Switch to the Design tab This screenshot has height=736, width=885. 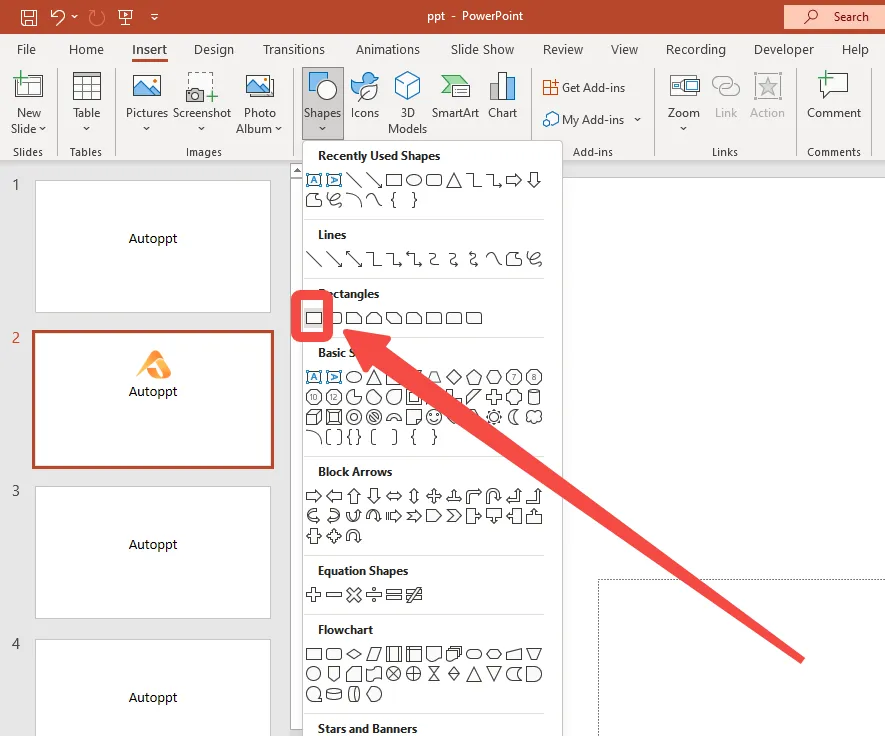pyautogui.click(x=214, y=50)
